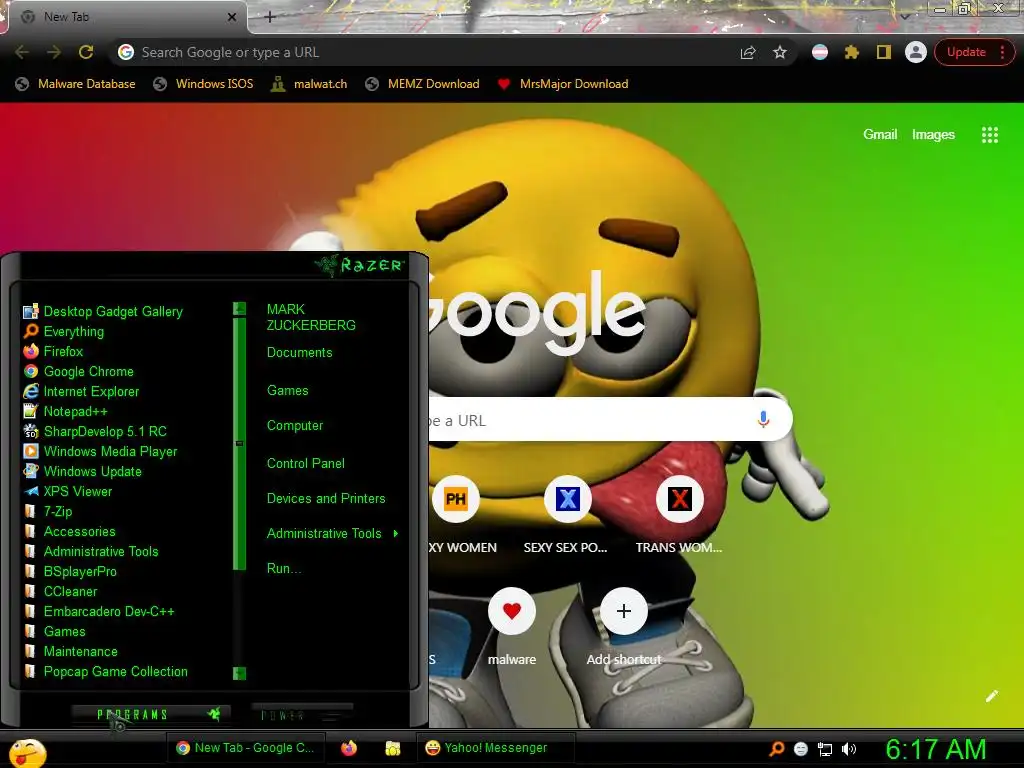The width and height of the screenshot is (1024, 768).
Task: Click the Everything search tray icon
Action: tap(776, 749)
